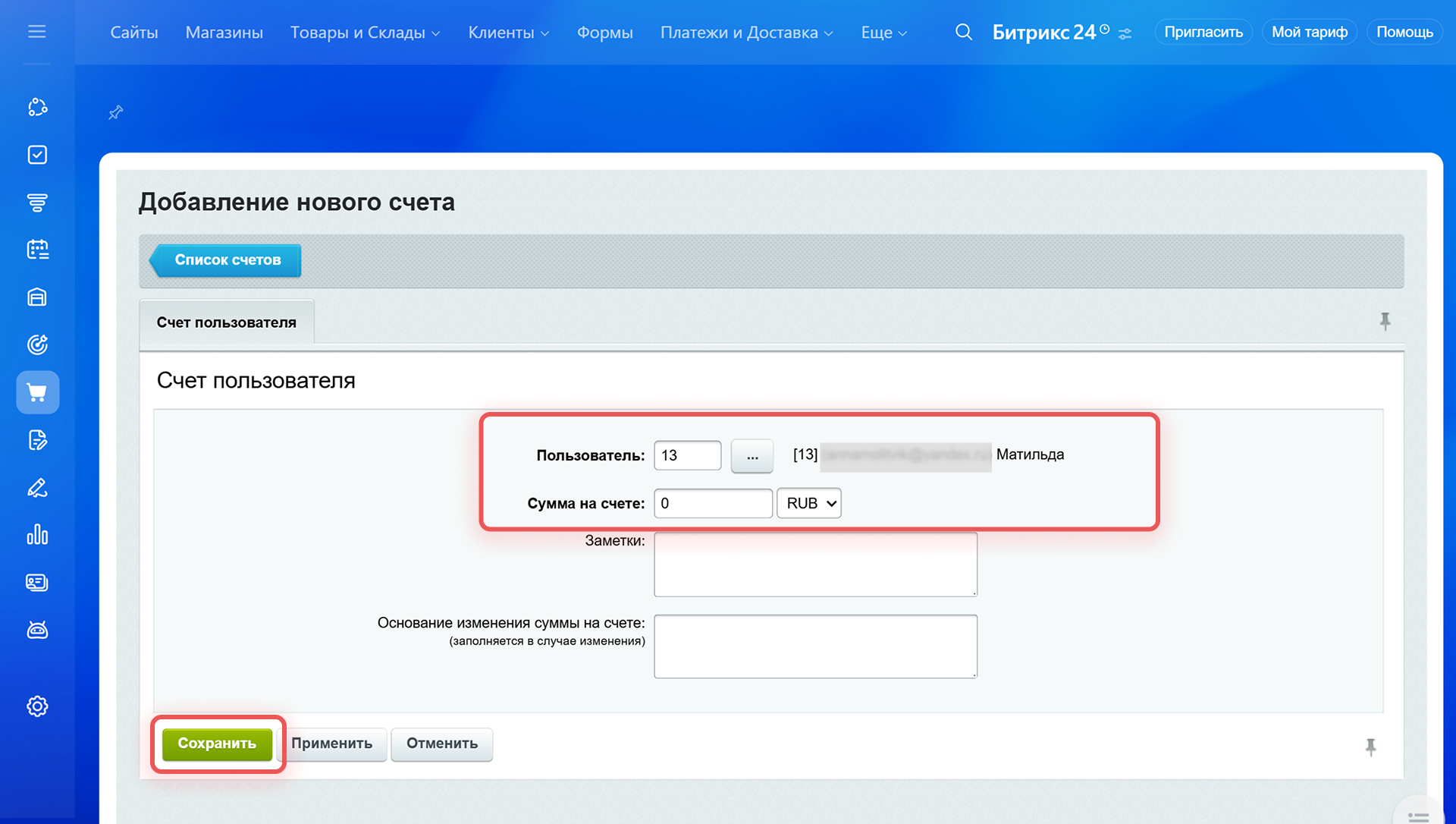The height and width of the screenshot is (824, 1456).
Task: Select the Счет пользователя tab
Action: tap(226, 322)
